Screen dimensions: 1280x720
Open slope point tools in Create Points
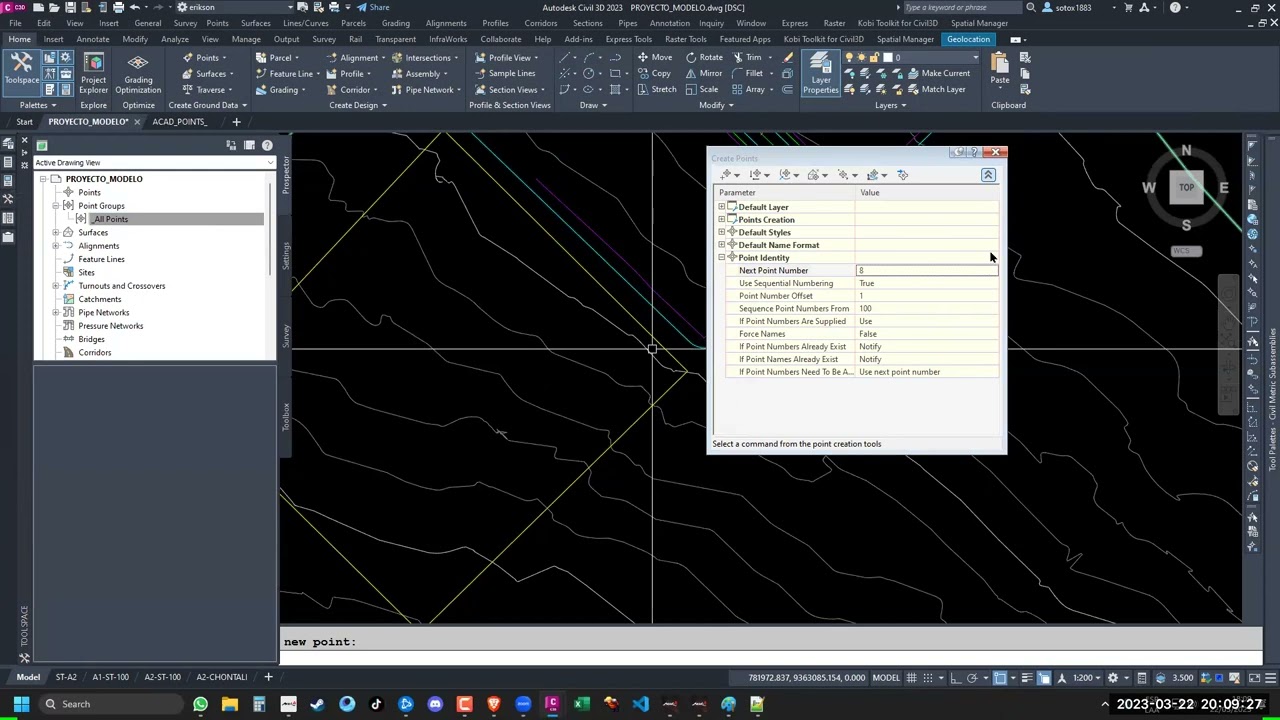(x=874, y=175)
